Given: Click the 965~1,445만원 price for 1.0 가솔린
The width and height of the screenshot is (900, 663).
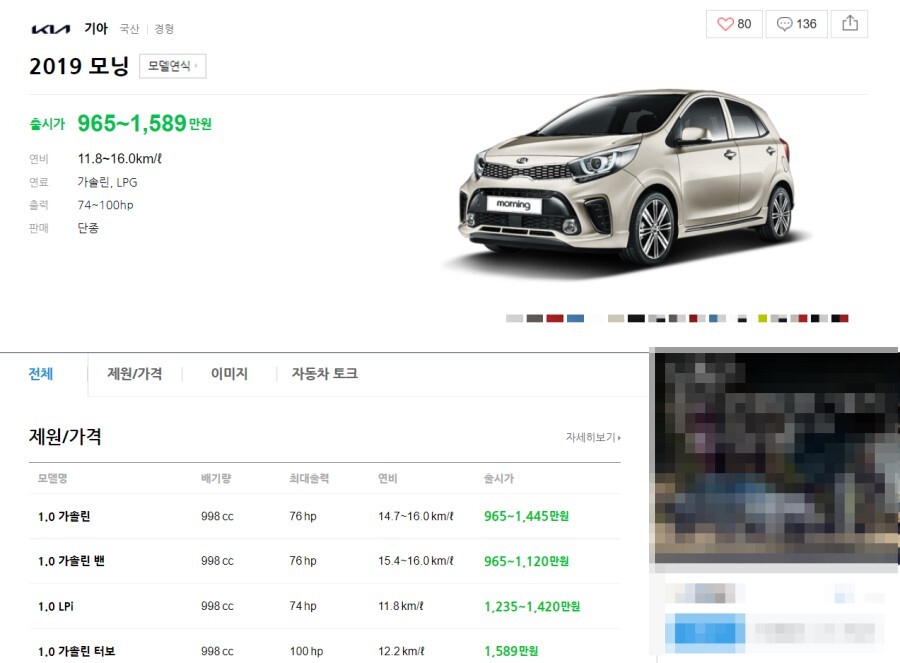Looking at the screenshot, I should point(526,516).
